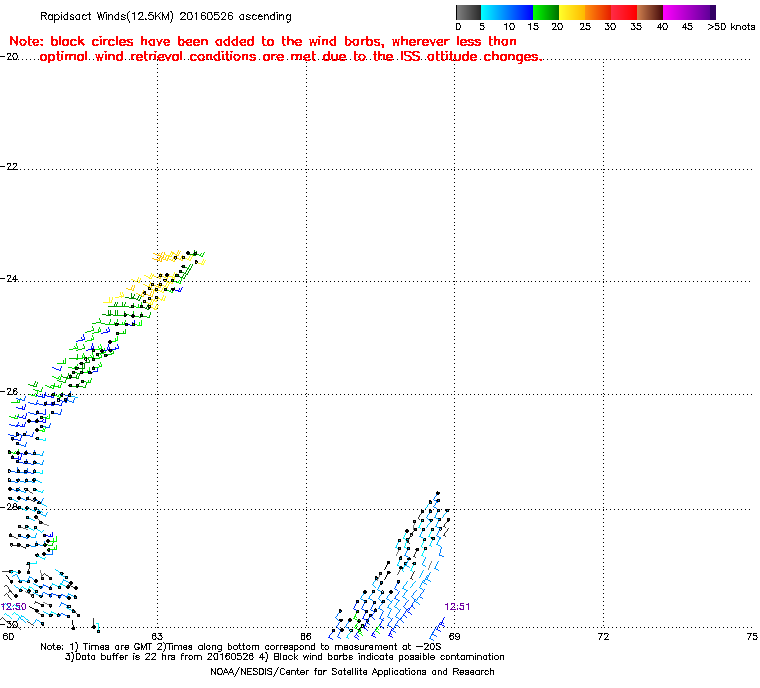
Task: Click the yellow 20-25 knots legend segment
Action: [572, 12]
